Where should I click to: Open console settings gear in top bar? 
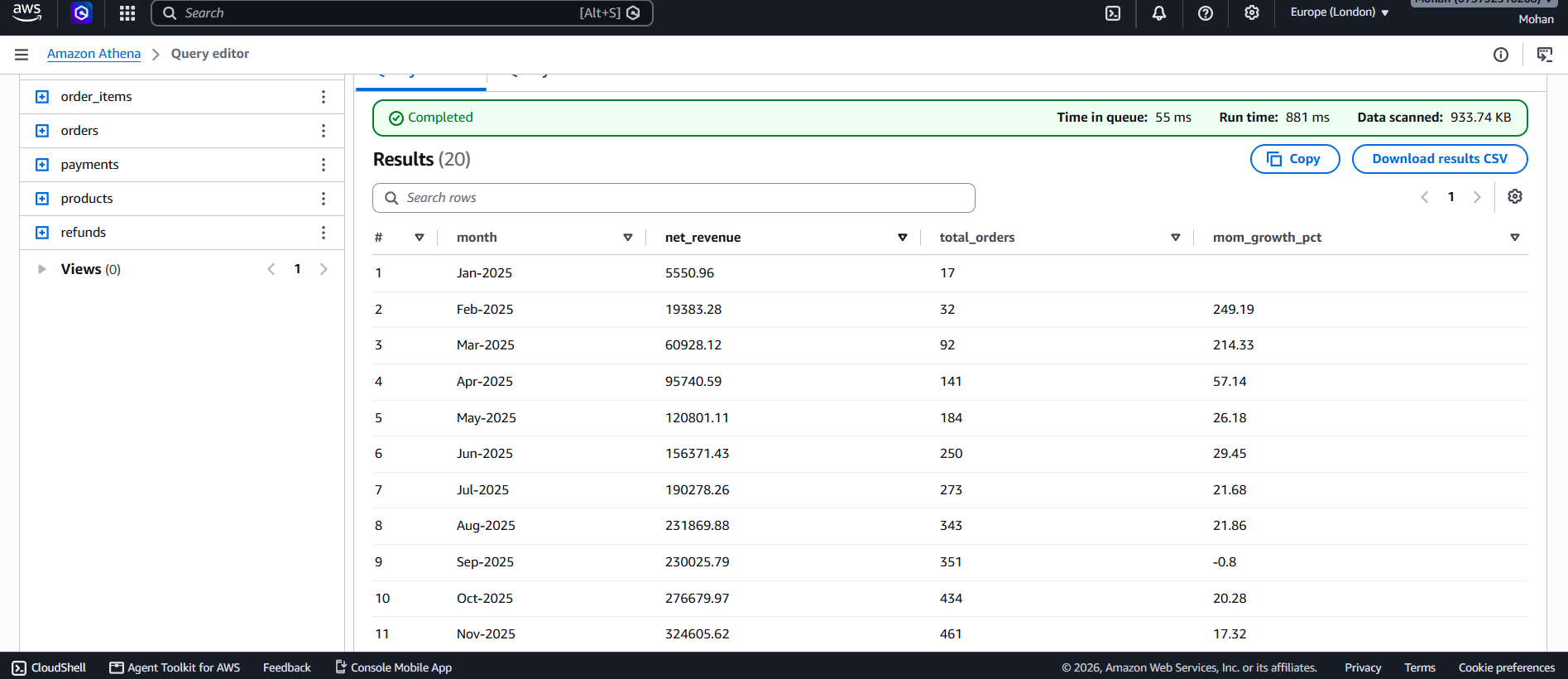tap(1252, 13)
